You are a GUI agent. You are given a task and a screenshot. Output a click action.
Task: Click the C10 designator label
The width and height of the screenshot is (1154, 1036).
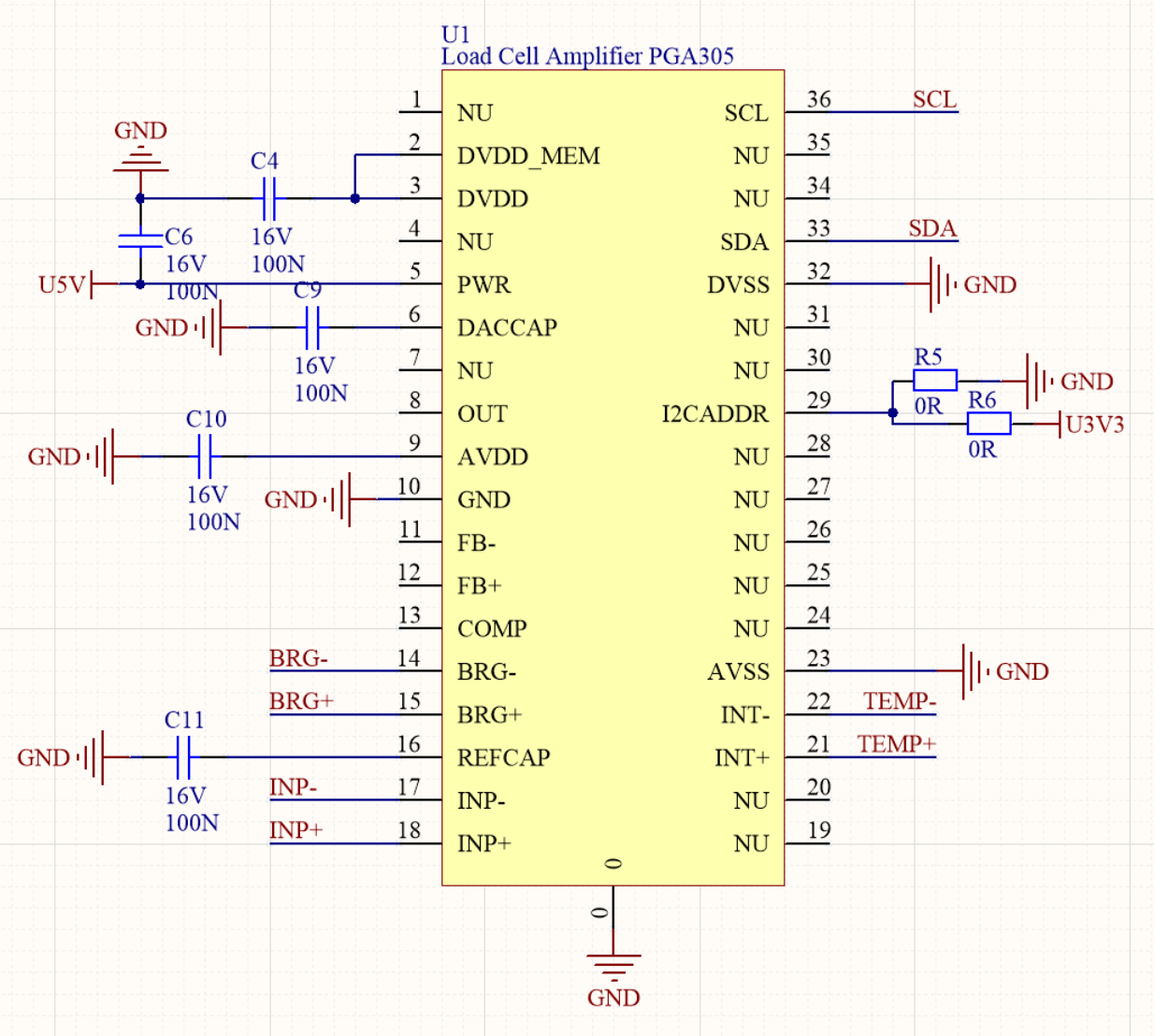[x=206, y=419]
